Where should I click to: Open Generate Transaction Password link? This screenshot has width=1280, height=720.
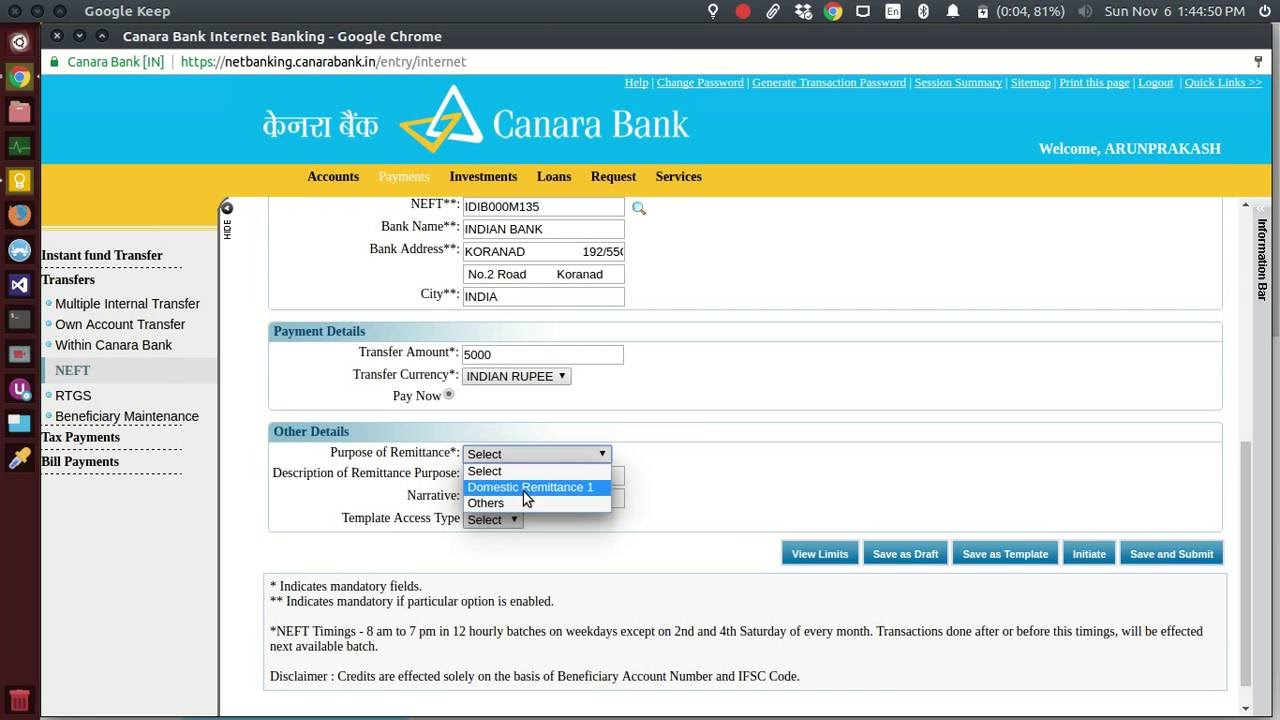coord(829,82)
